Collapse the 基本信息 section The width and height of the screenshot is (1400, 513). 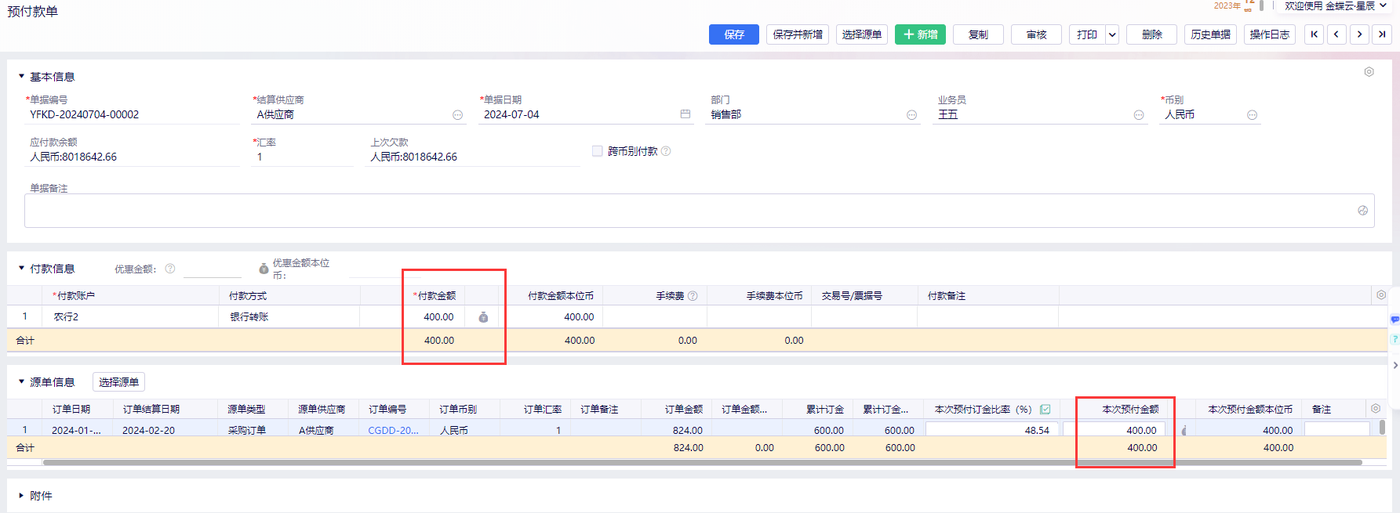click(x=22, y=76)
